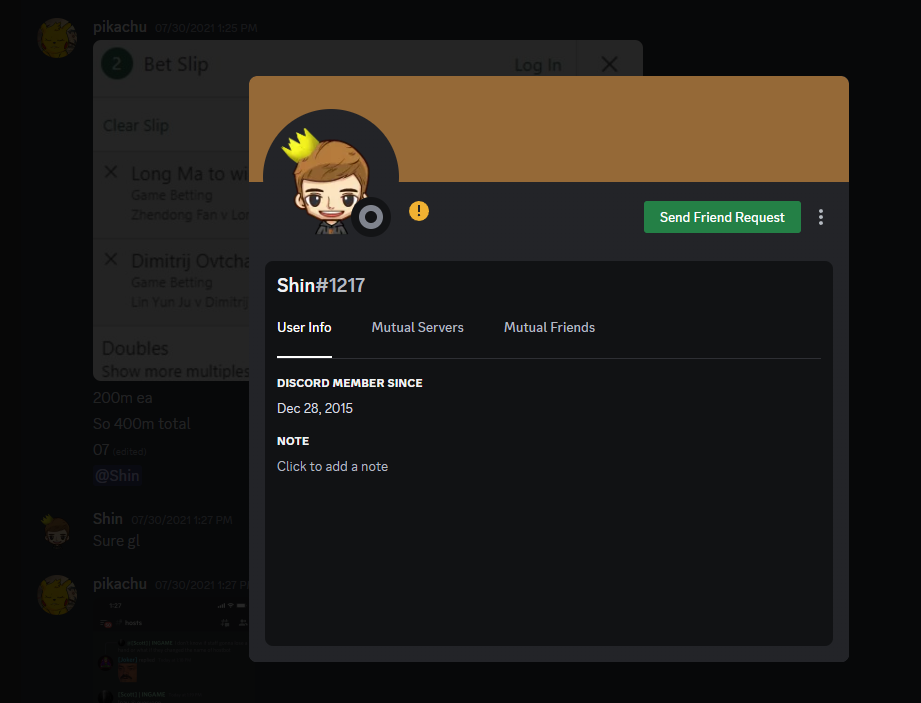The image size is (921, 703).
Task: Remove the Dimitrij Ovtcharov bet with X
Action: click(x=110, y=259)
